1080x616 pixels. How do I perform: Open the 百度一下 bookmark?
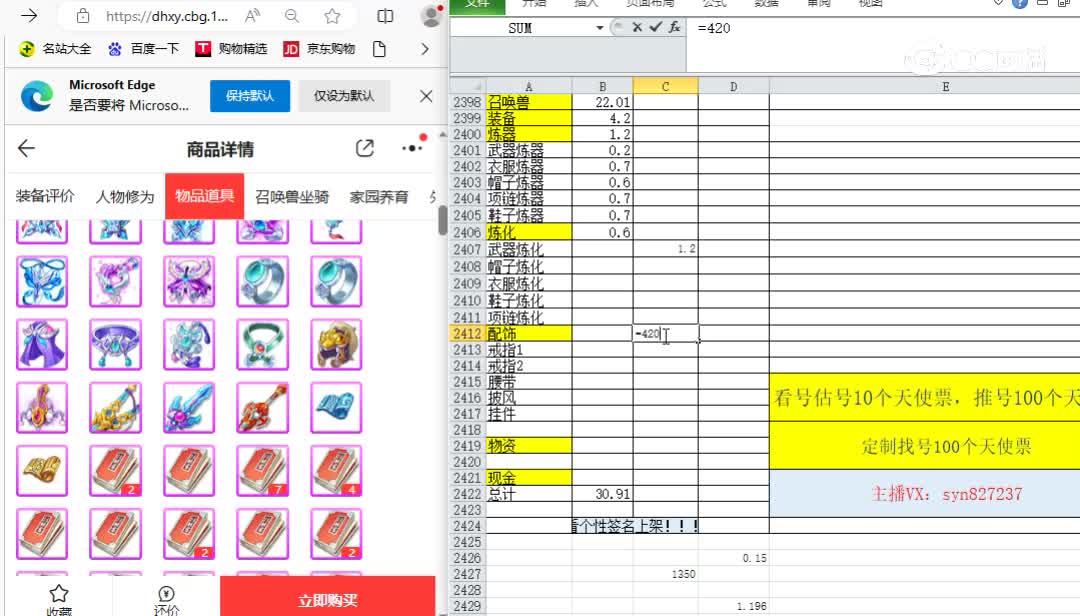143,49
